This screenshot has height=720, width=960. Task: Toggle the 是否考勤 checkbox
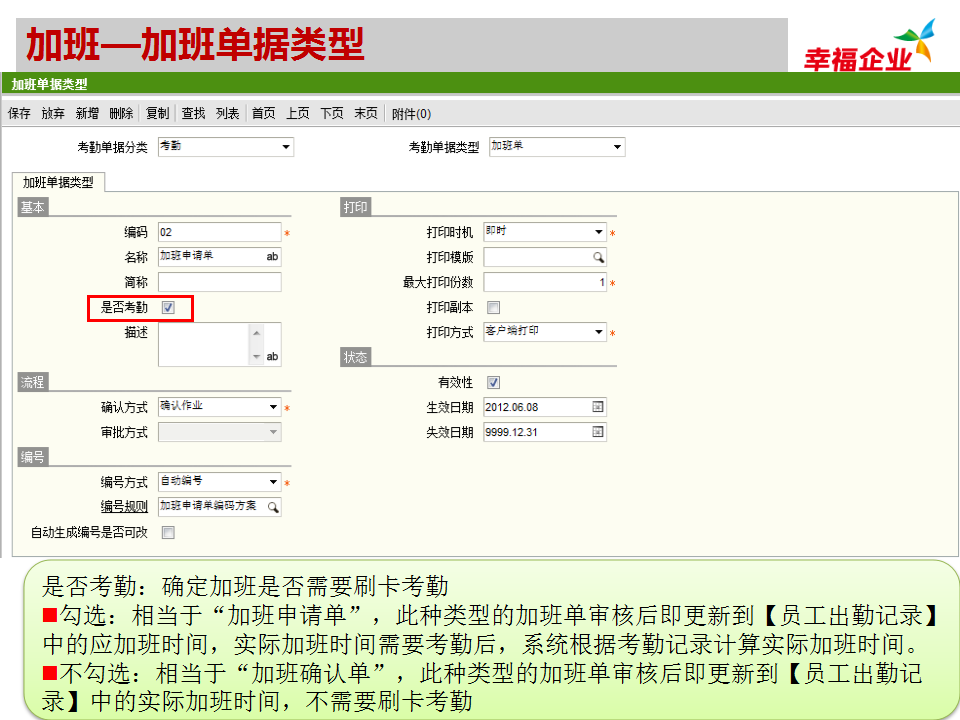(x=168, y=308)
